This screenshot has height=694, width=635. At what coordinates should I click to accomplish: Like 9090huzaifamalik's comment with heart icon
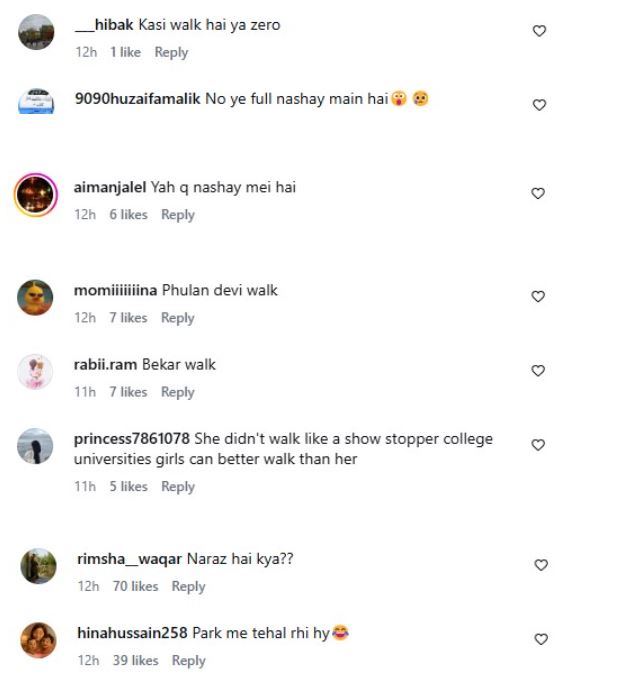coord(539,105)
